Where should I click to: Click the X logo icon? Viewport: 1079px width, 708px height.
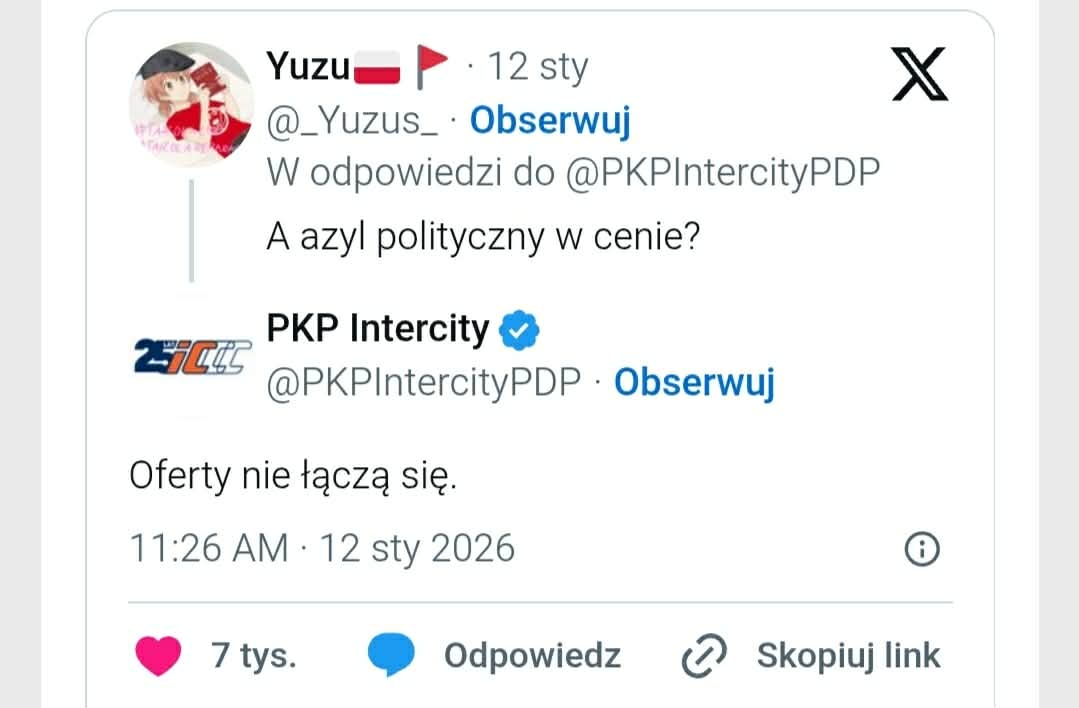pos(919,74)
